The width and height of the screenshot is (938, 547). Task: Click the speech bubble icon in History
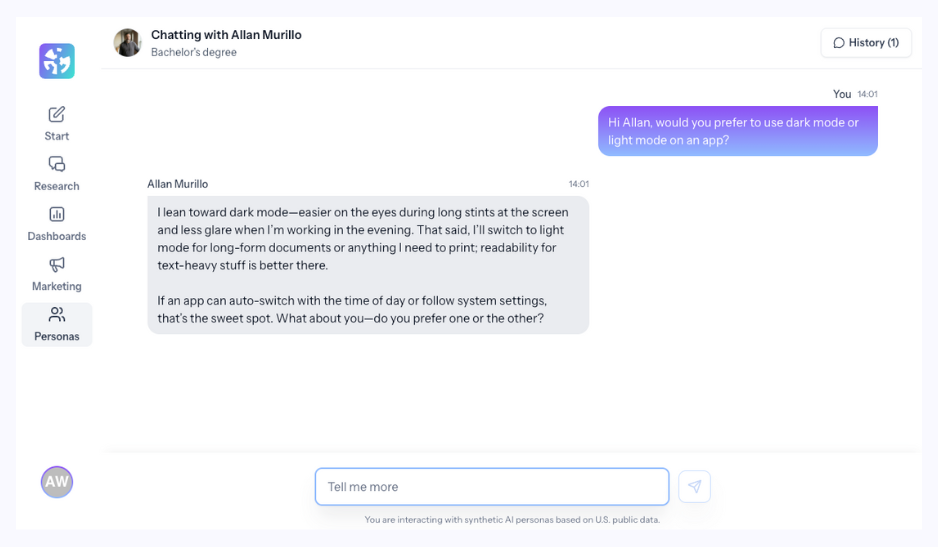tap(839, 43)
